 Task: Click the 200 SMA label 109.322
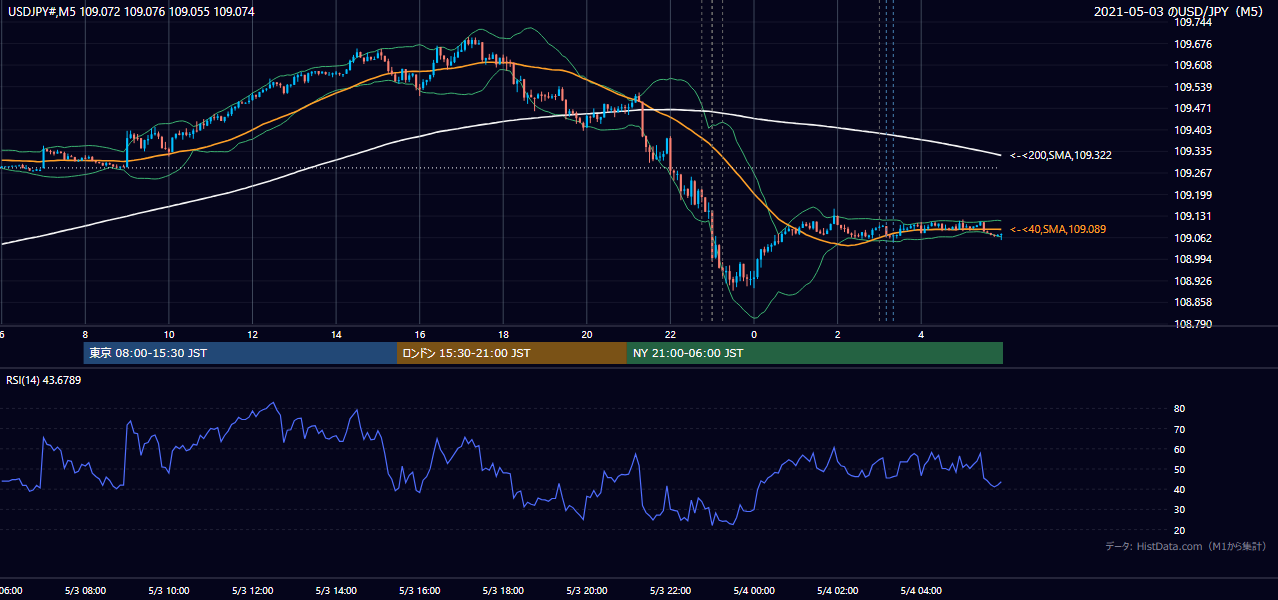(1061, 156)
